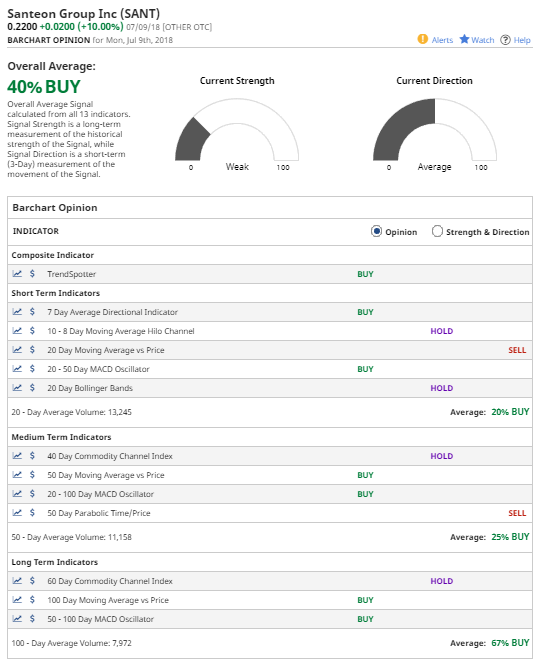Open the Watch link text
Viewport: 538px width, 666px height.
[x=483, y=40]
